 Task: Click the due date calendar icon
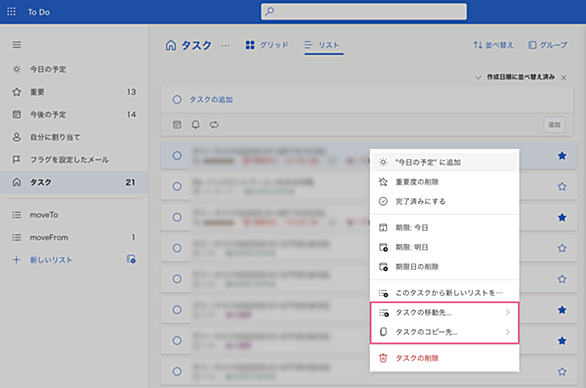pyautogui.click(x=177, y=124)
